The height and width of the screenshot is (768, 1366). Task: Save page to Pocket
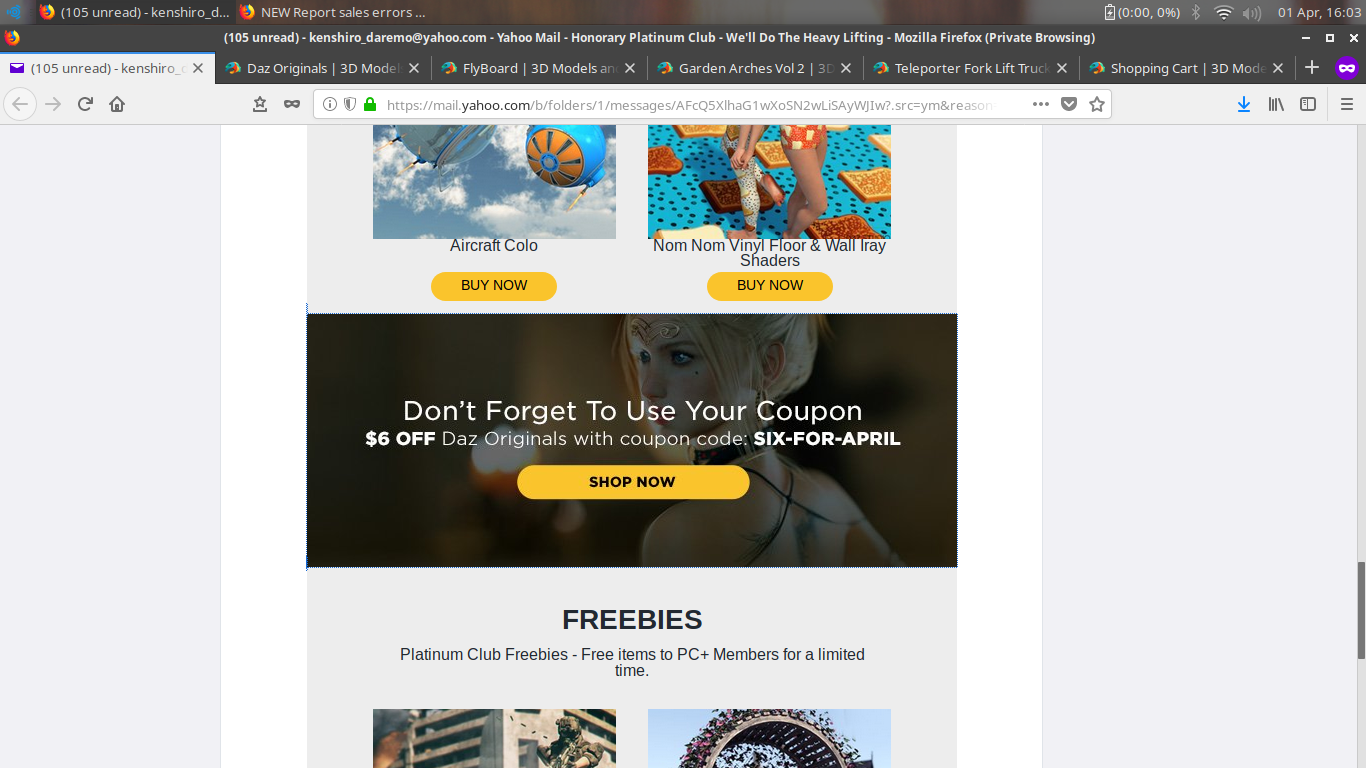pos(1069,104)
